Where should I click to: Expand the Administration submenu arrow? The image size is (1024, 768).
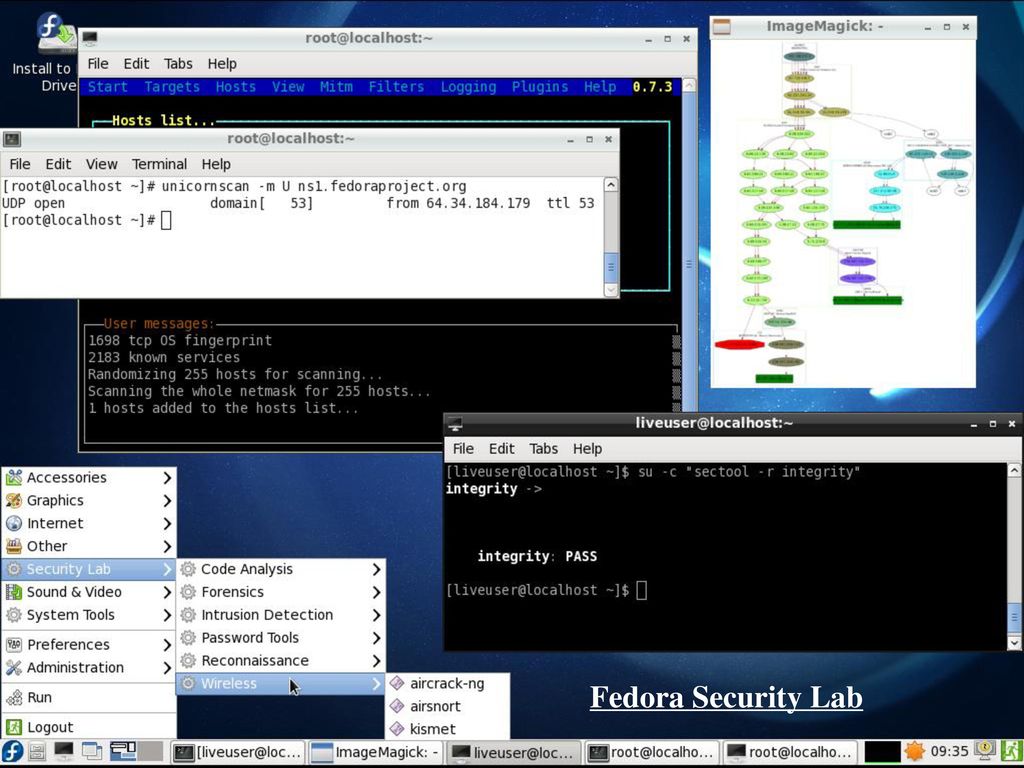(167, 668)
